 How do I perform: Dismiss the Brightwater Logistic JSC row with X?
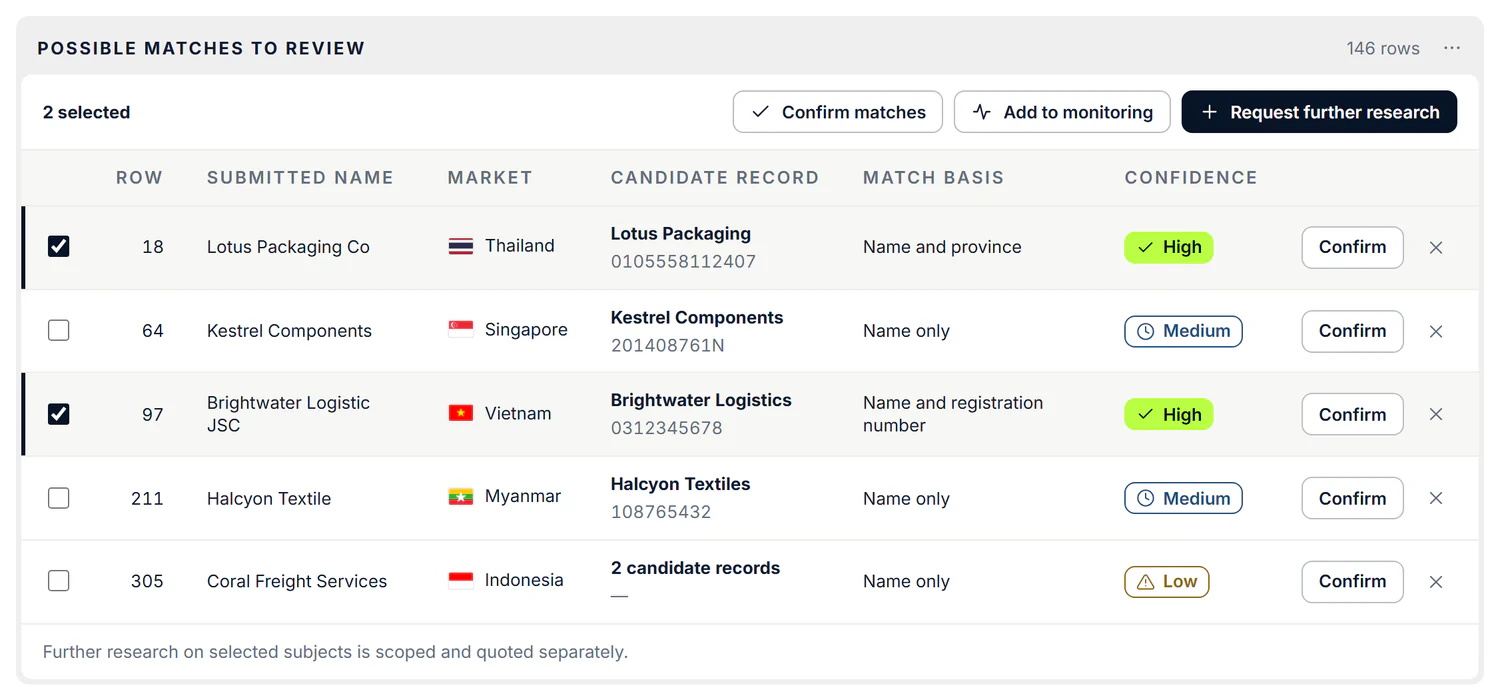(x=1436, y=414)
